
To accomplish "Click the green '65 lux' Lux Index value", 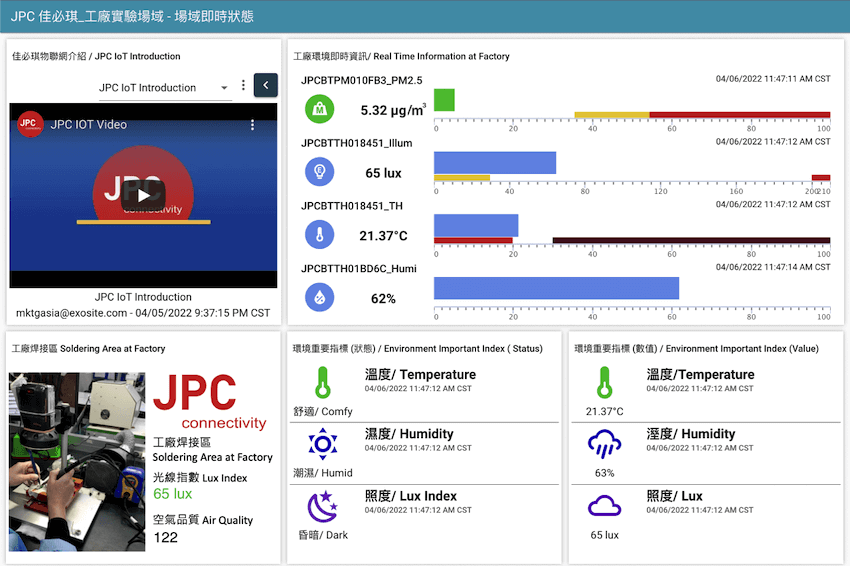I will (172, 494).
